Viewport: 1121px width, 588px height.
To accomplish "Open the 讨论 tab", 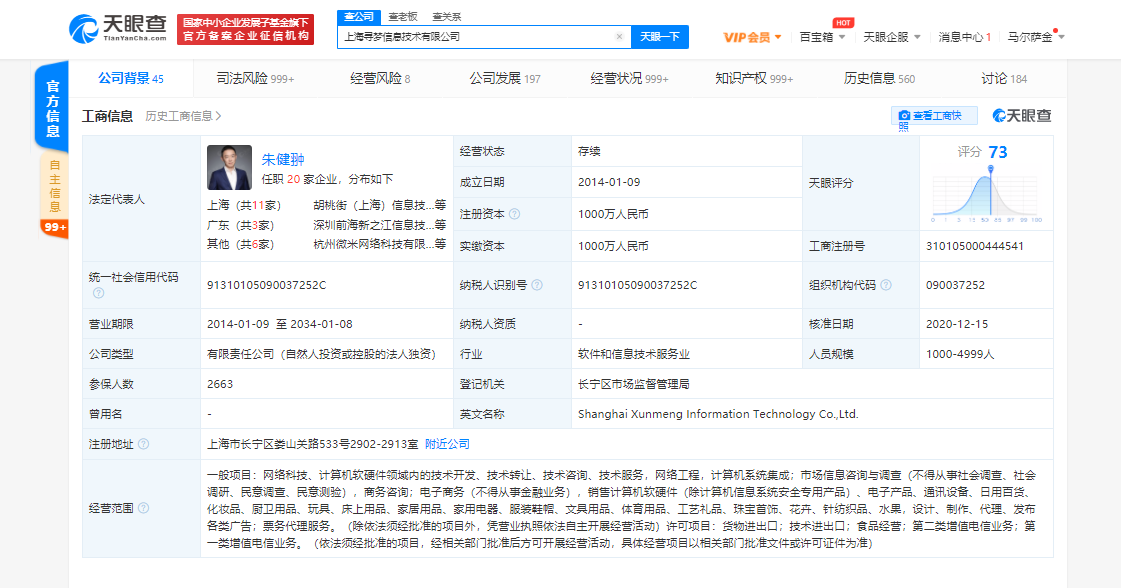I will [x=1004, y=79].
